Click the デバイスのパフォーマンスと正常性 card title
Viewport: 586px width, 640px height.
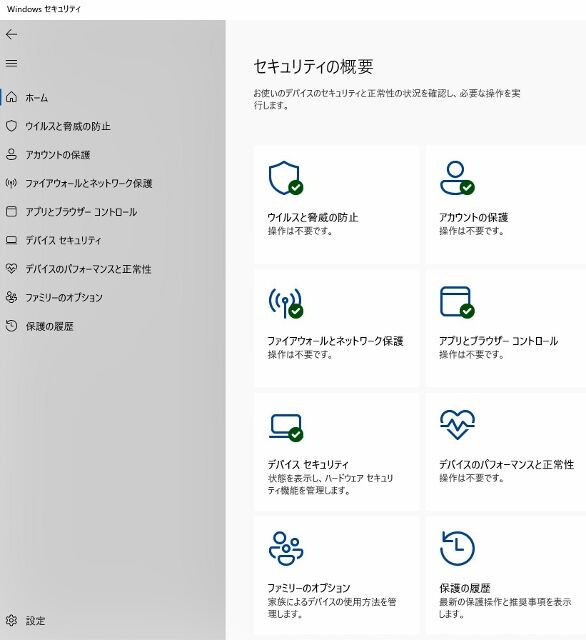point(506,464)
